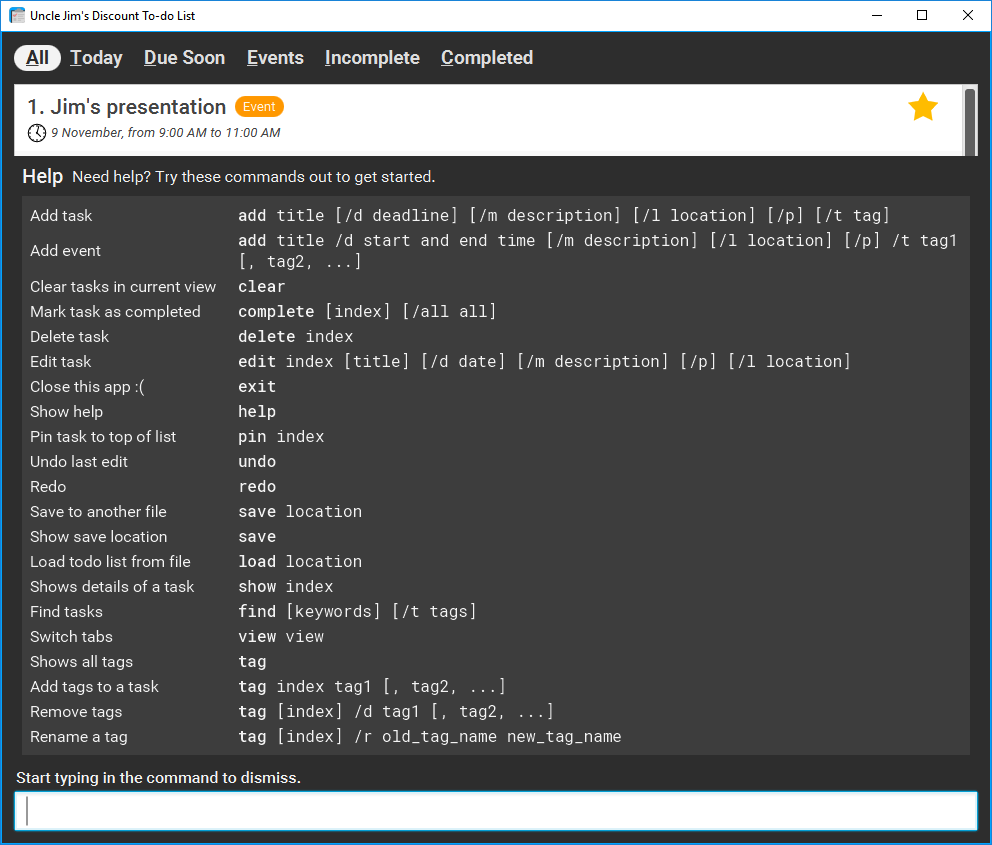
Task: Click the 'complete [index] [/all all]' command
Action: point(367,312)
